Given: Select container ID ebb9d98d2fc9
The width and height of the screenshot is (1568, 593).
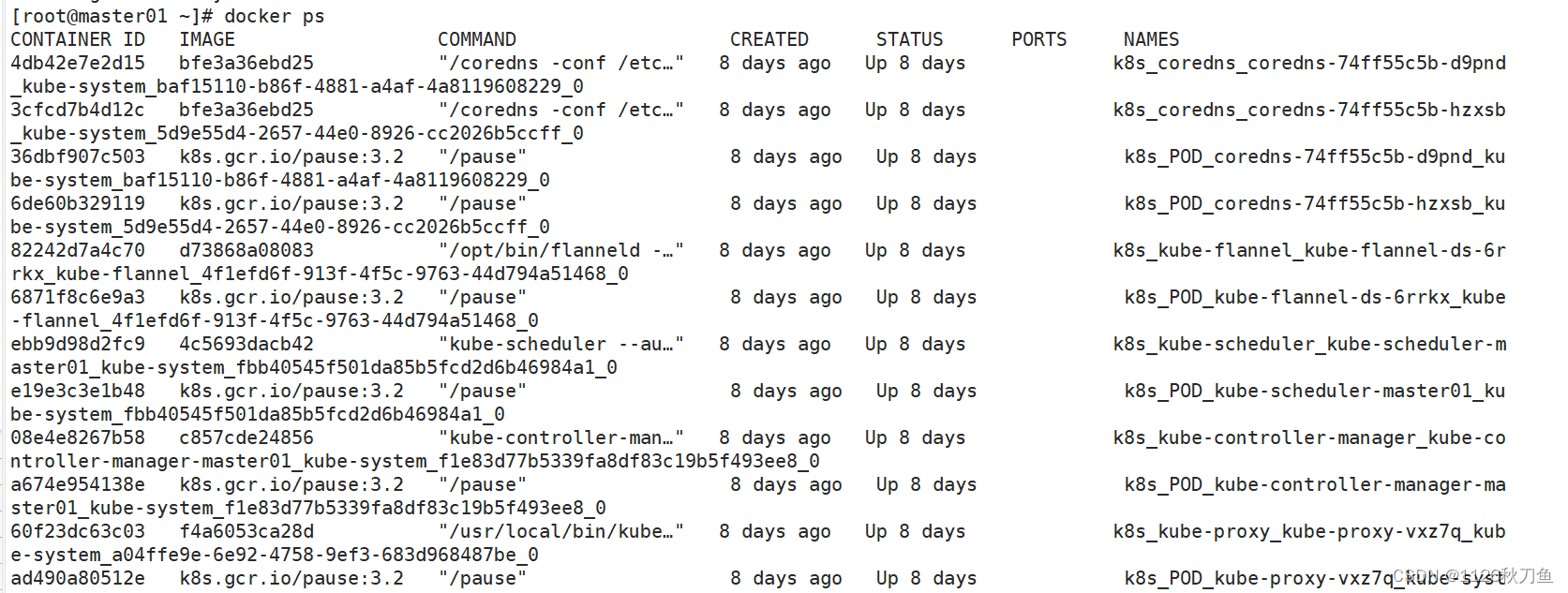Looking at the screenshot, I should [x=78, y=344].
